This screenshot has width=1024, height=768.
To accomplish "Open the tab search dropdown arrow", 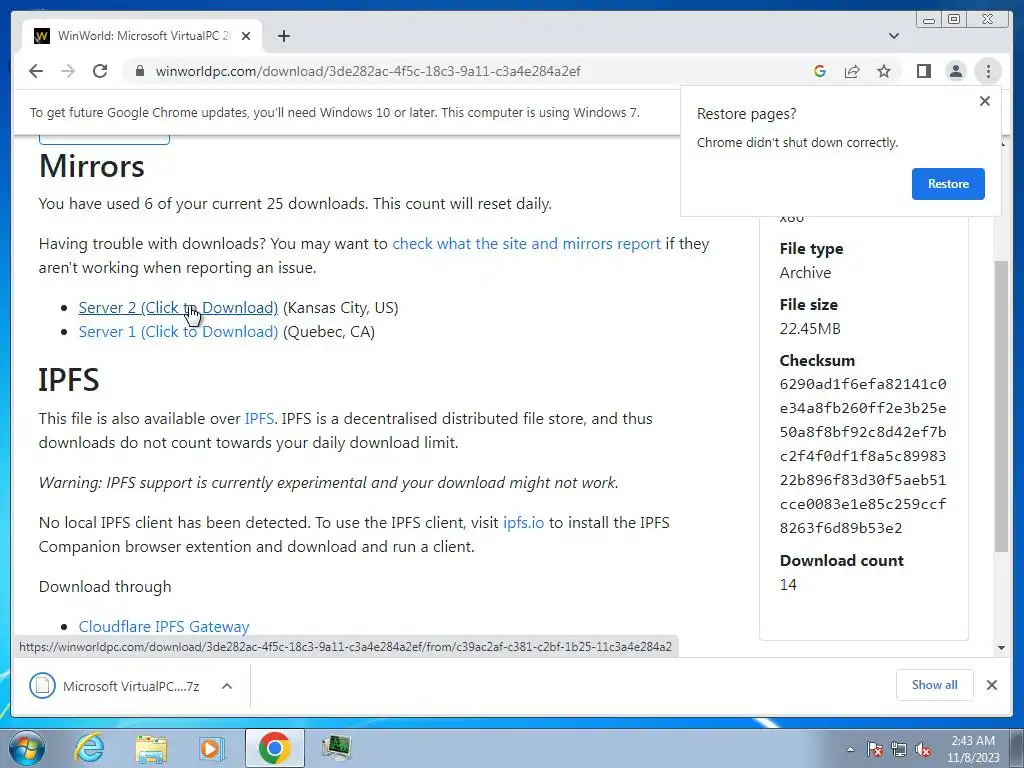I will click(x=894, y=37).
